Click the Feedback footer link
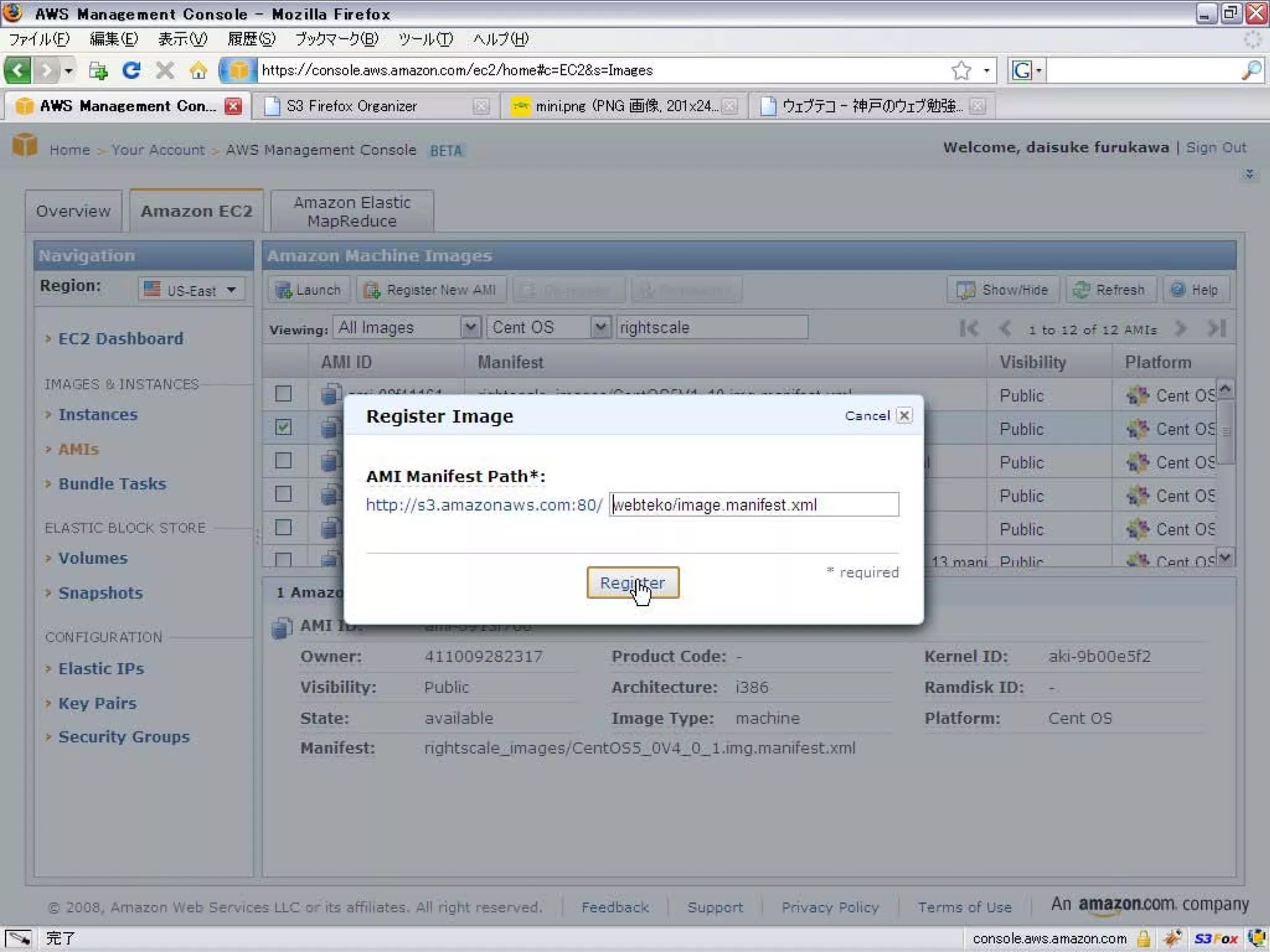The width and height of the screenshot is (1270, 952). (615, 907)
